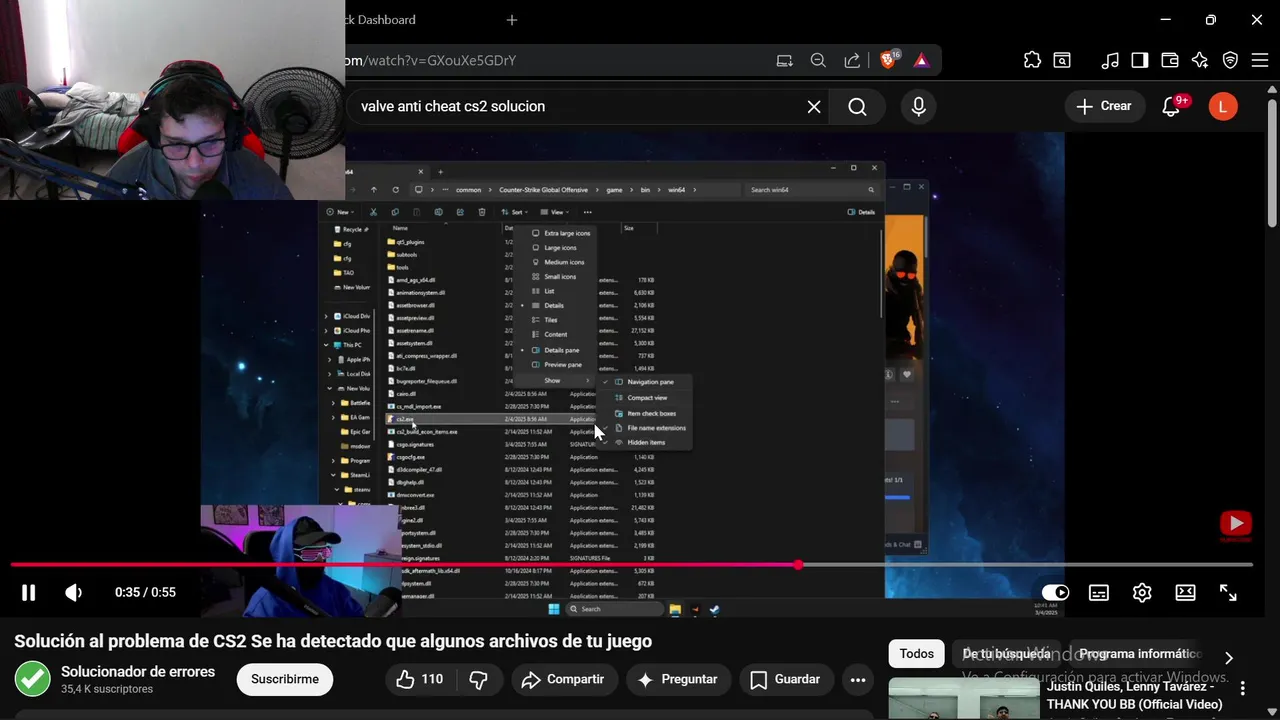Open the Crear menu
The width and height of the screenshot is (1280, 720).
[1104, 106]
